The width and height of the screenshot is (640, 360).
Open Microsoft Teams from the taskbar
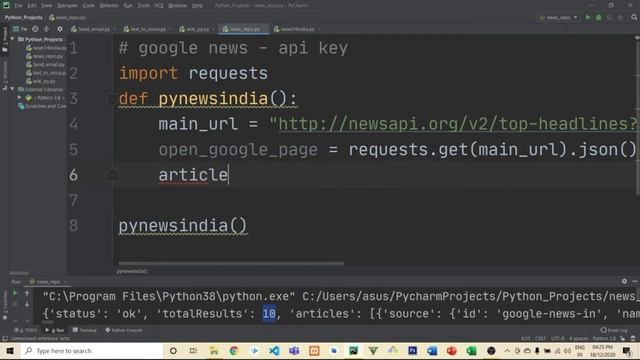[x=294, y=351]
